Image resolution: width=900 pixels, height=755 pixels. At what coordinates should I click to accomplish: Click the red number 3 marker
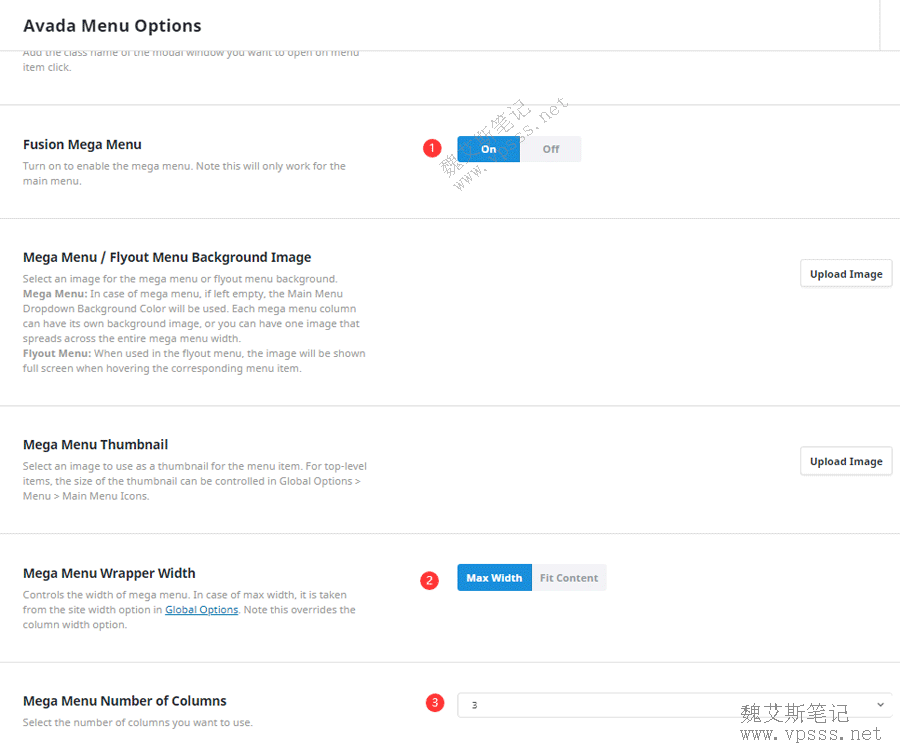click(434, 703)
